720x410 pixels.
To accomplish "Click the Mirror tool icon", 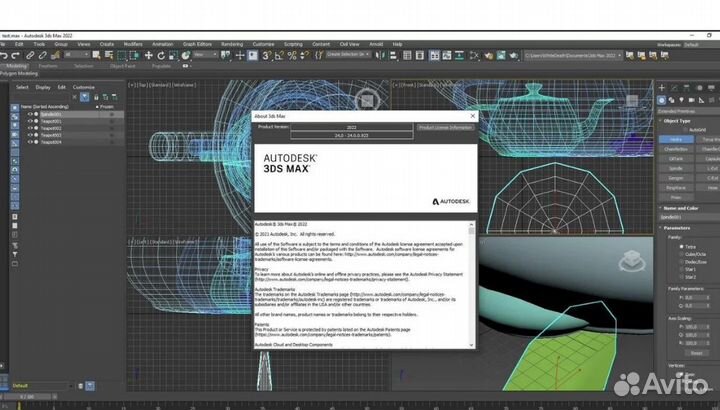I will tap(380, 56).
